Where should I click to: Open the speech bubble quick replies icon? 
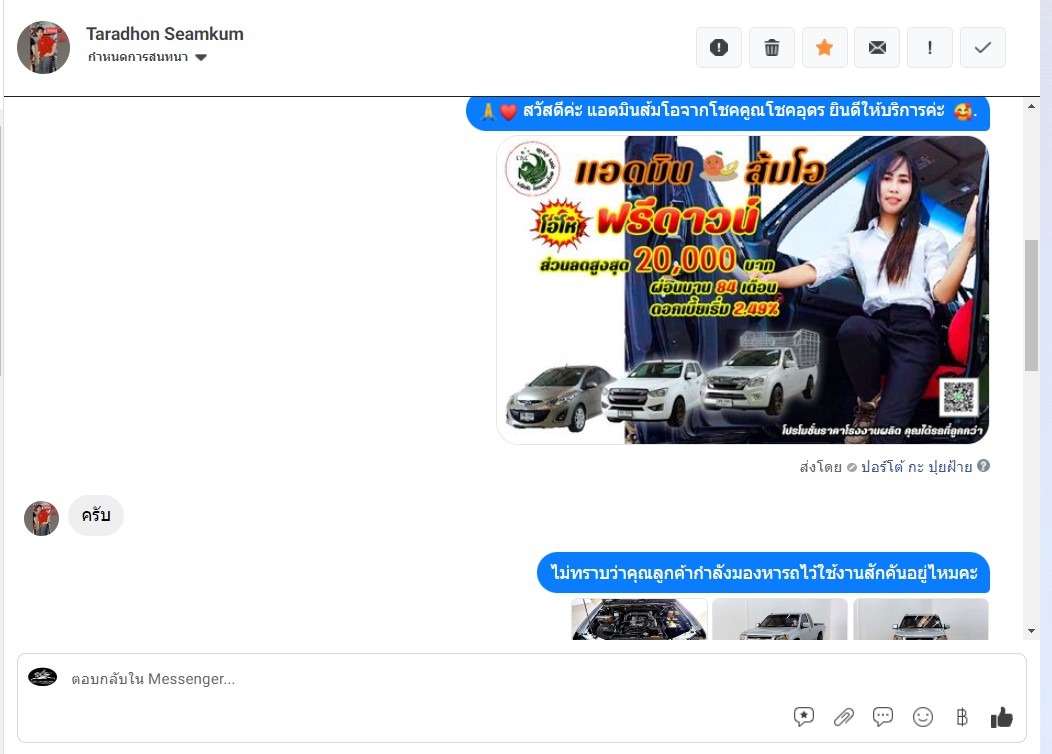[883, 717]
